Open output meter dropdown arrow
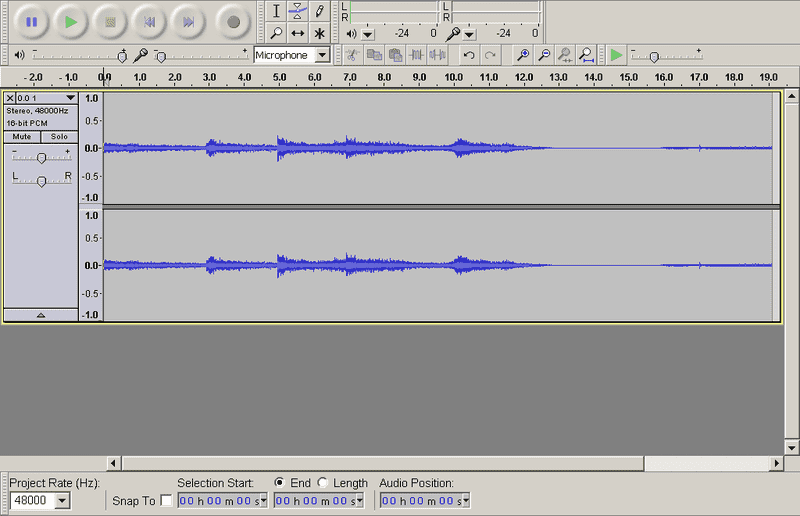800x516 pixels. coord(367,35)
